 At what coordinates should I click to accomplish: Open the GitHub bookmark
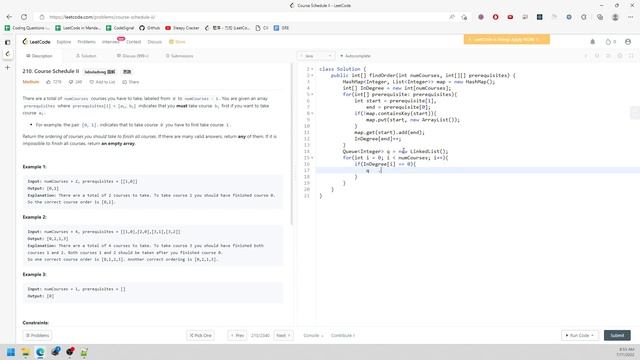(149, 28)
